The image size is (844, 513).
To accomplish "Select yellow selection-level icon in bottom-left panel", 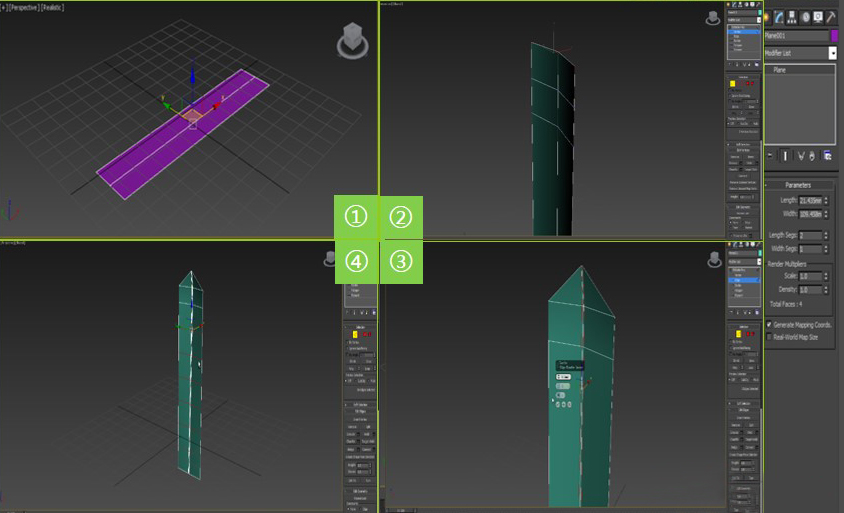I will point(355,335).
